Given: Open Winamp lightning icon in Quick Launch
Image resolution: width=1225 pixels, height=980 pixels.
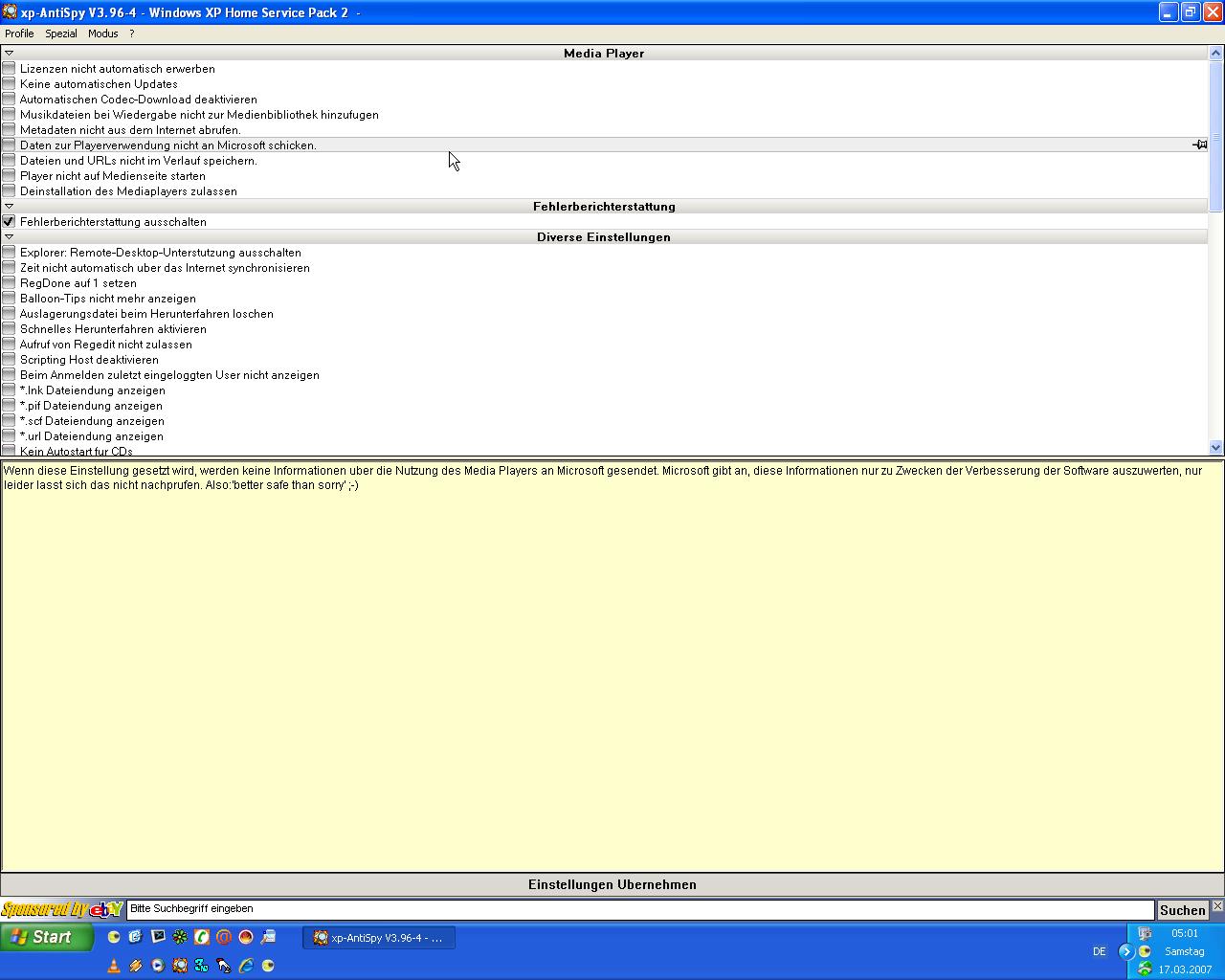Looking at the screenshot, I should tap(136, 966).
